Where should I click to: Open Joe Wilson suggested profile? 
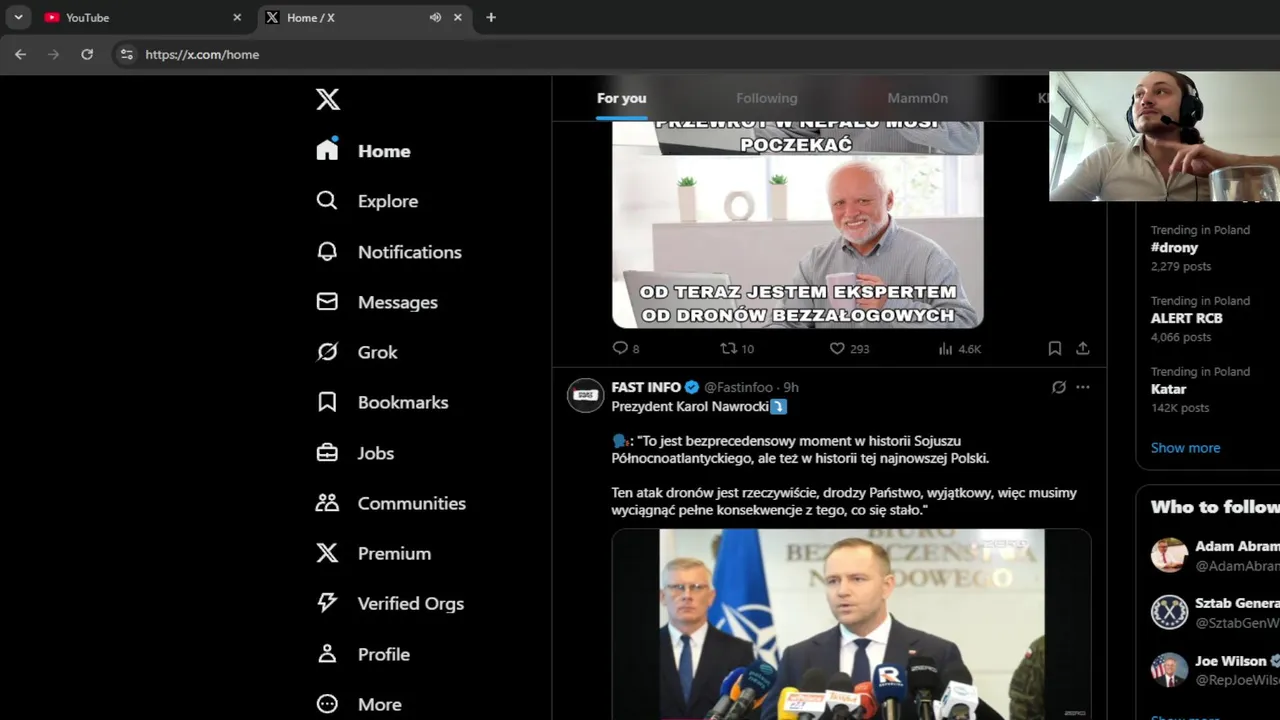coord(1215,670)
